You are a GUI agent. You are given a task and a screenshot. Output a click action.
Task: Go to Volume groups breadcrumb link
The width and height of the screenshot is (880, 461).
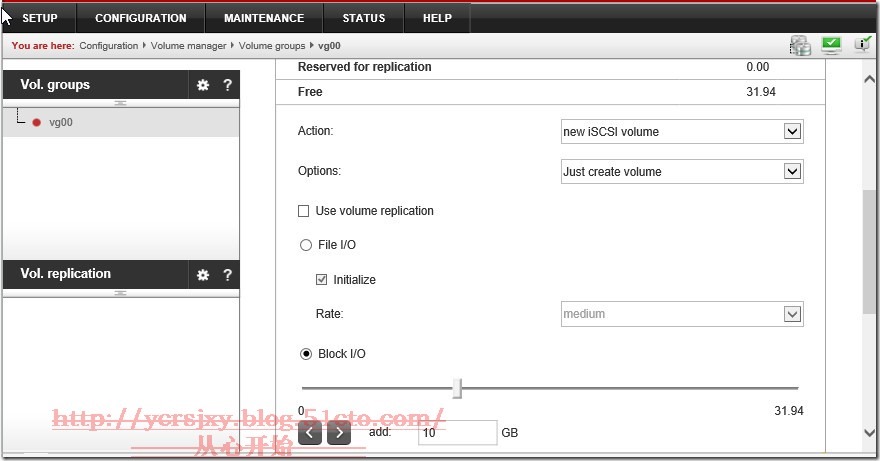click(272, 45)
